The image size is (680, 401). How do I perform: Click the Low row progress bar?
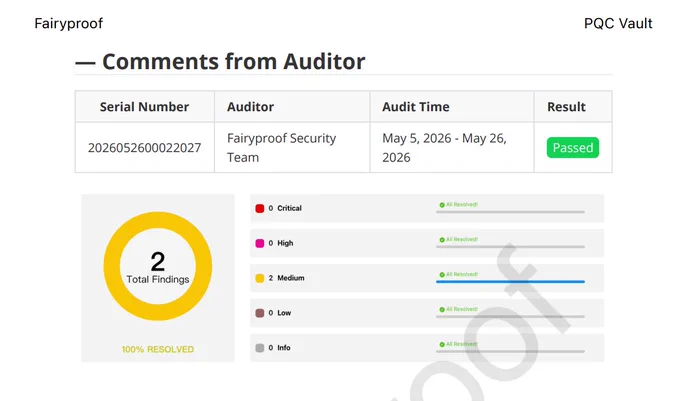(x=510, y=316)
